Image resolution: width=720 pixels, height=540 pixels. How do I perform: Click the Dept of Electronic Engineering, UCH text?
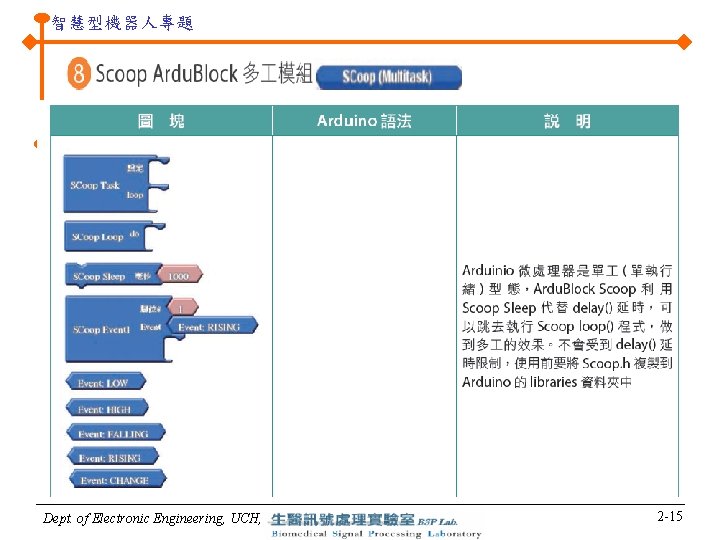[152, 518]
